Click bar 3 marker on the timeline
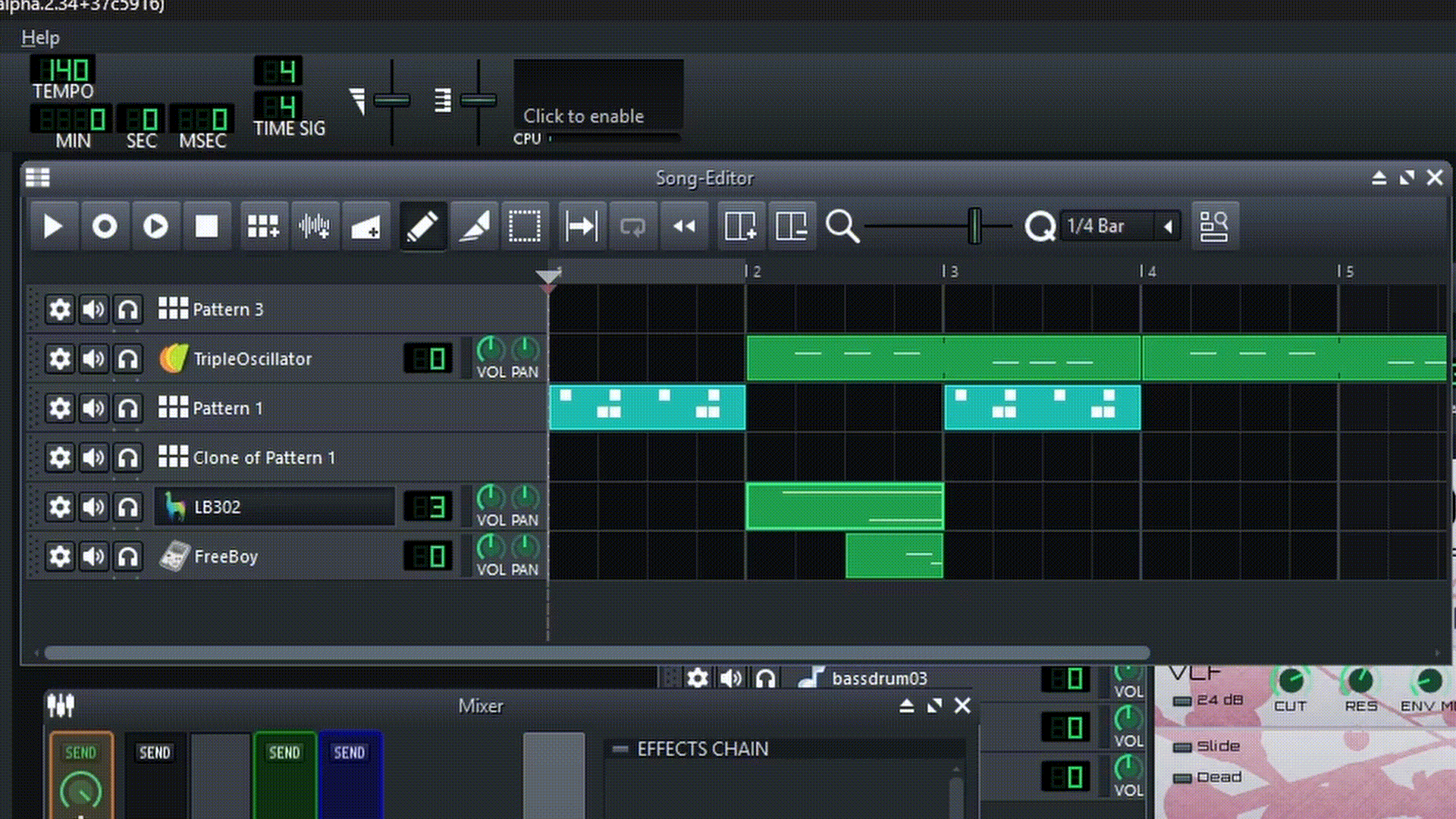This screenshot has width=1456, height=819. [950, 271]
